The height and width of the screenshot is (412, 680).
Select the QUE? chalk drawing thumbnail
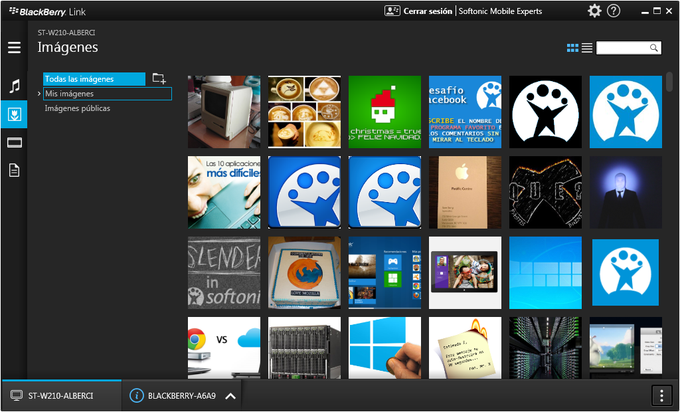tap(545, 192)
